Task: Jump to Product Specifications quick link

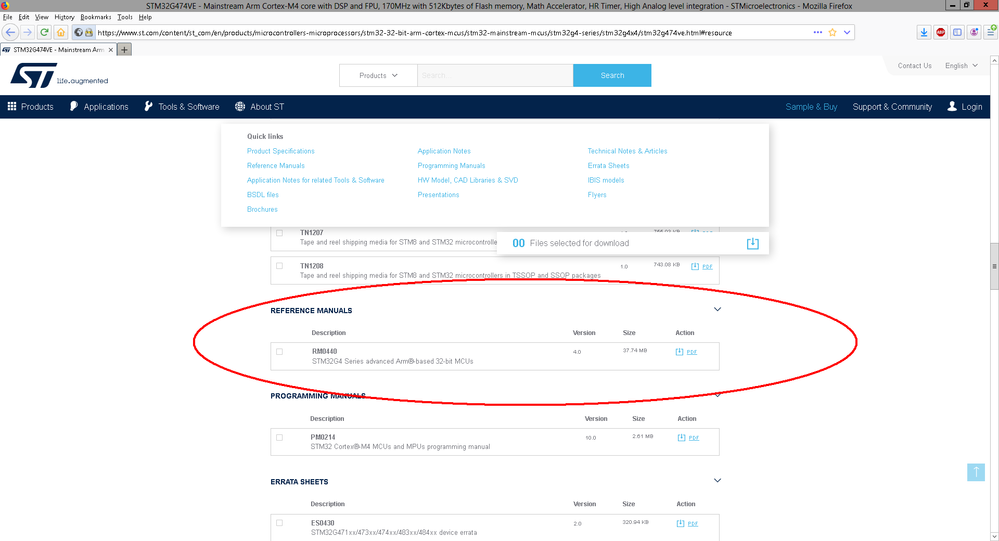Action: [280, 151]
